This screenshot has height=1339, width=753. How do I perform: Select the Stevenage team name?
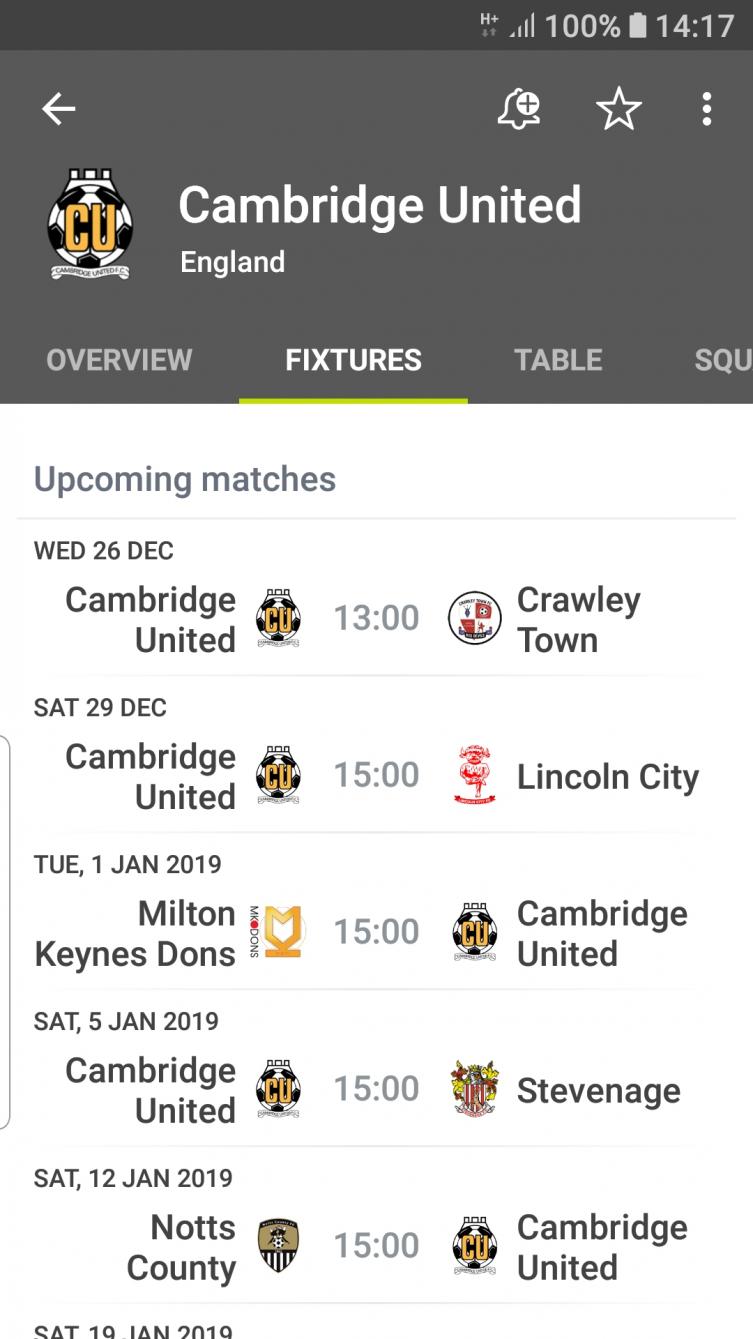[x=599, y=1091]
